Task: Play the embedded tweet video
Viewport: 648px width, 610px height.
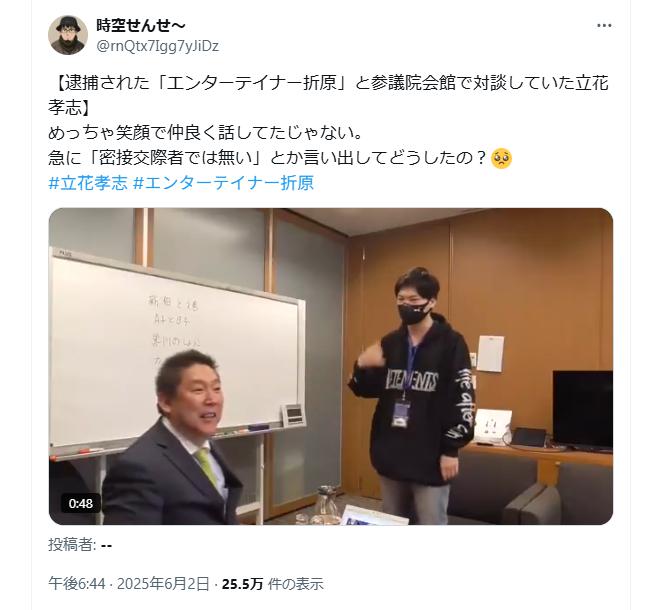Action: pos(331,366)
